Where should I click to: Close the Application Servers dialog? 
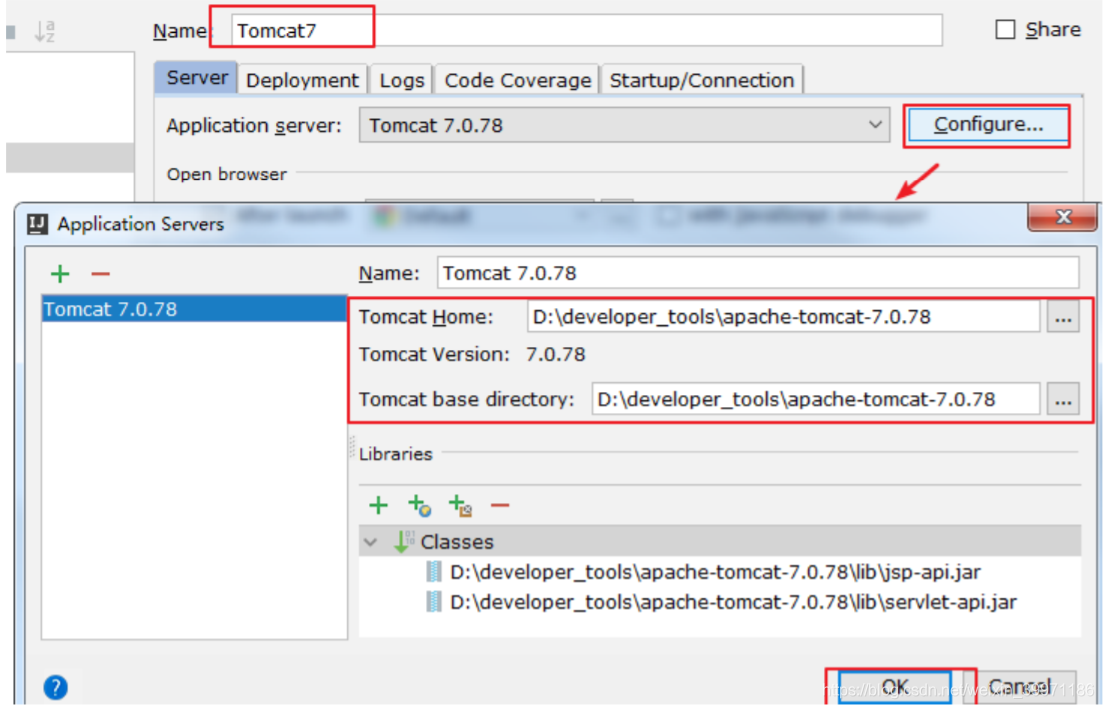(1062, 218)
